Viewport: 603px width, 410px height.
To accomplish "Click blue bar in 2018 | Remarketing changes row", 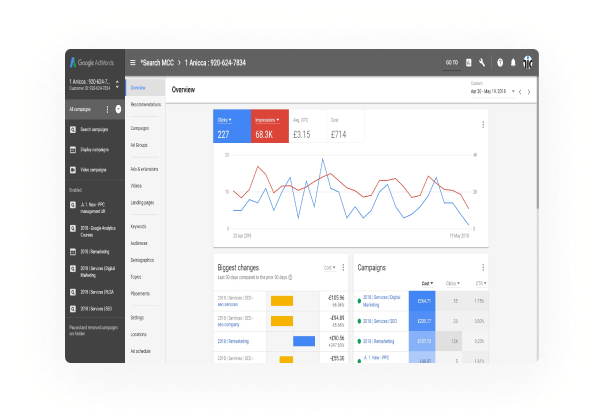I will tap(304, 341).
